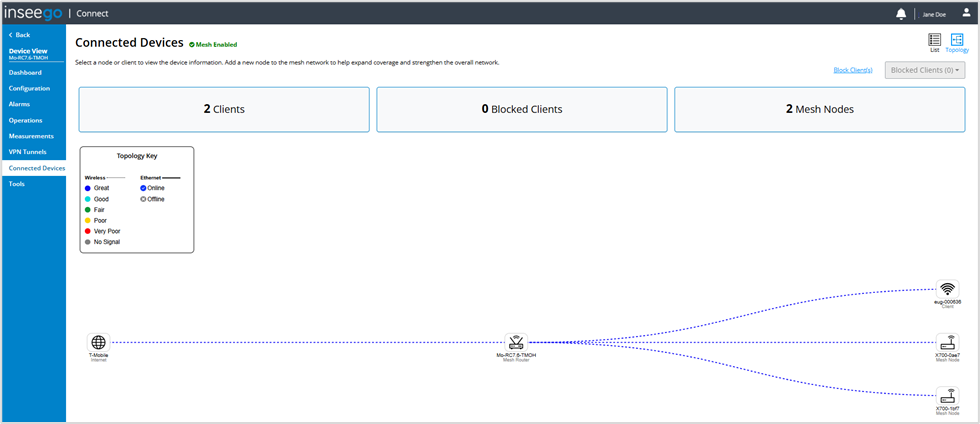Click the eug-000636 client Wi-Fi icon
Image resolution: width=980 pixels, height=424 pixels.
[x=947, y=289]
